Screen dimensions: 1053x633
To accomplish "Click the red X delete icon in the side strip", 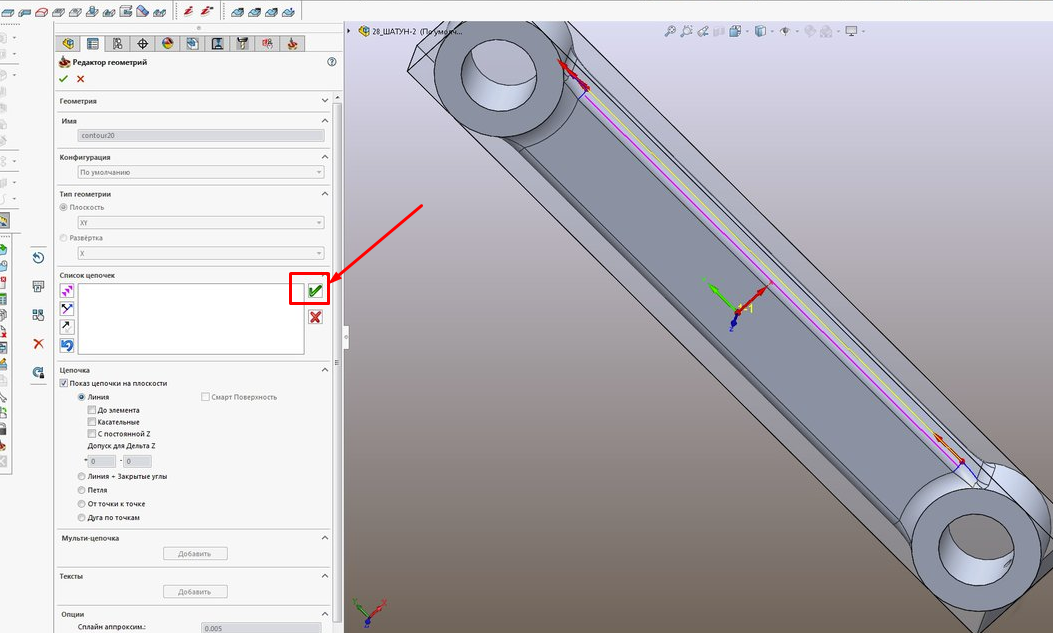I will 38,344.
